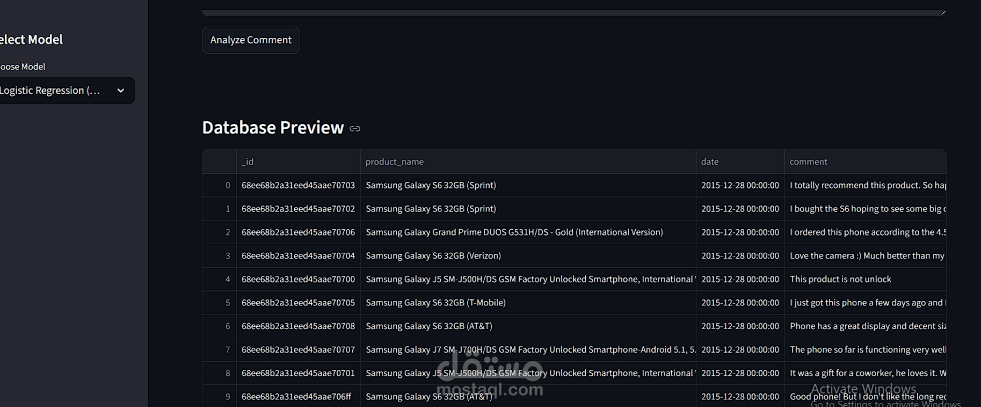Copy anchor link beside Database Preview heading
Viewport: 981px width, 407px height.
tap(355, 128)
